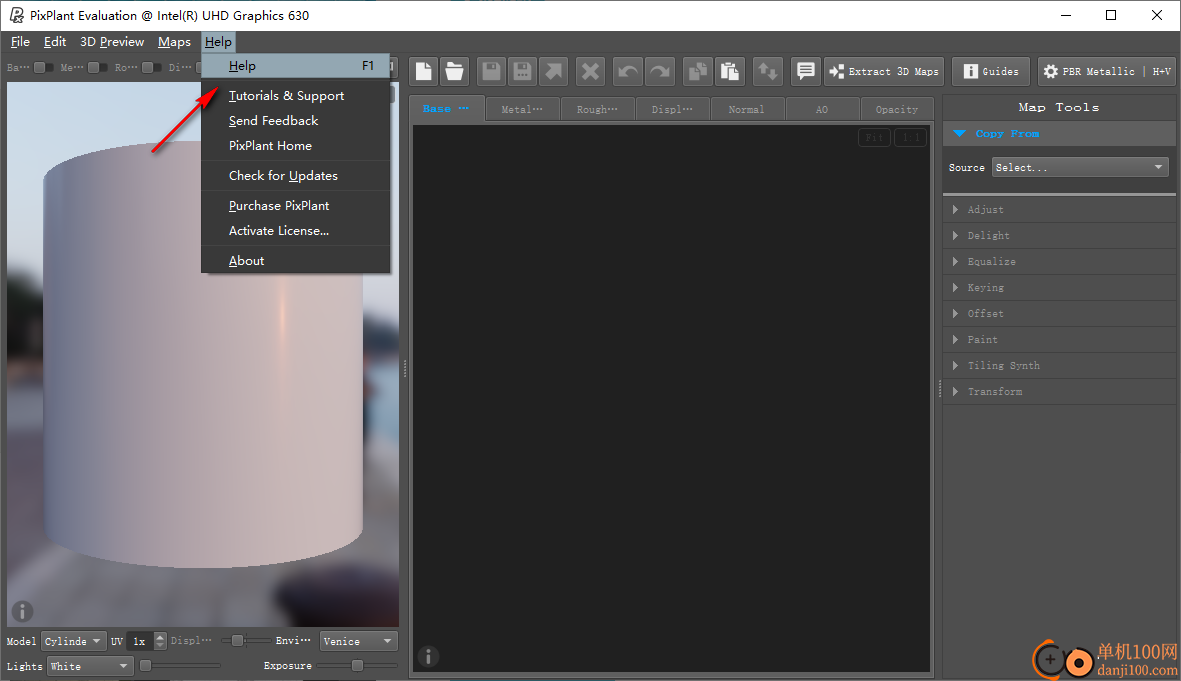1181x681 pixels.
Task: Click the Redo arrow icon
Action: coord(659,72)
